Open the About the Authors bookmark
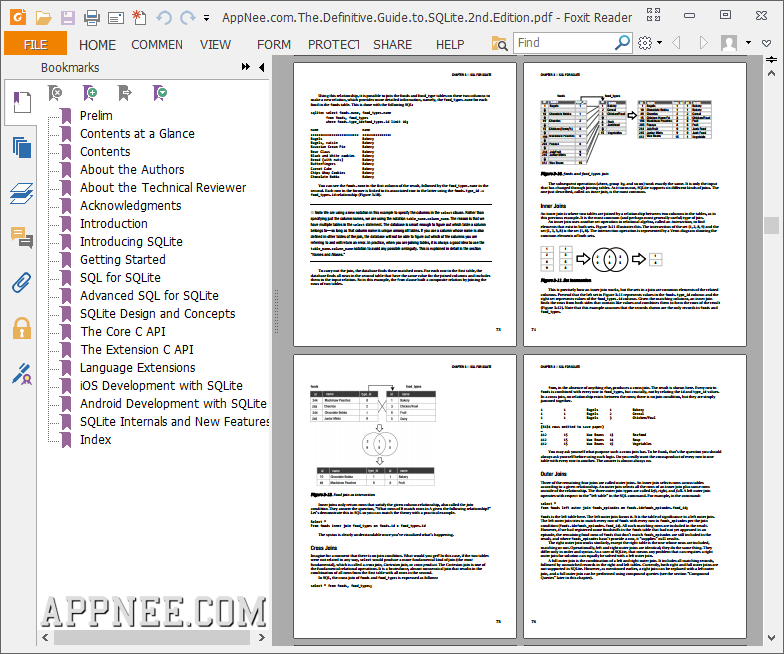Image resolution: width=784 pixels, height=654 pixels. pos(132,170)
